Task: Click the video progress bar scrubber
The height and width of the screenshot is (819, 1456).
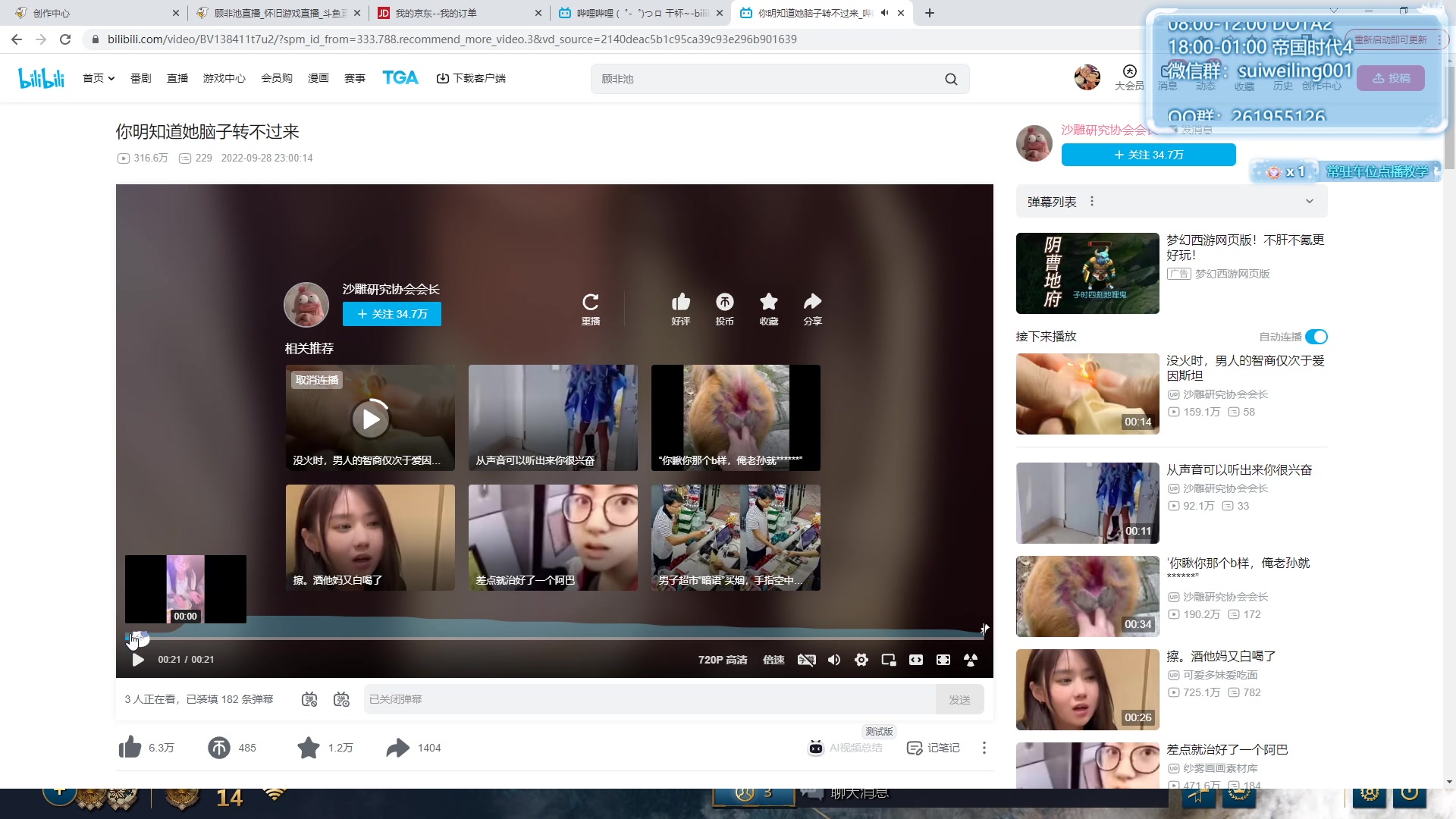Action: click(140, 639)
